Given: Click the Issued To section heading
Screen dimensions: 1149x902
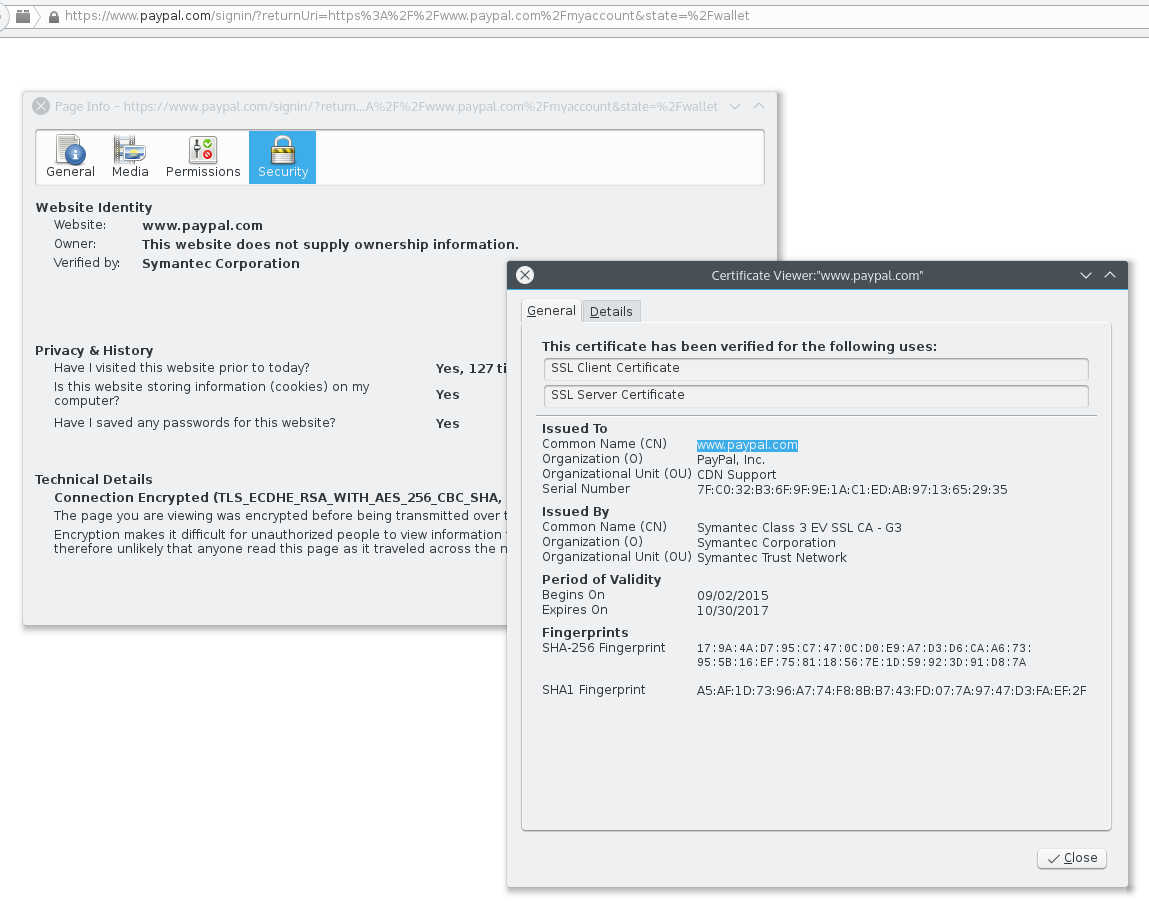Looking at the screenshot, I should point(574,429).
